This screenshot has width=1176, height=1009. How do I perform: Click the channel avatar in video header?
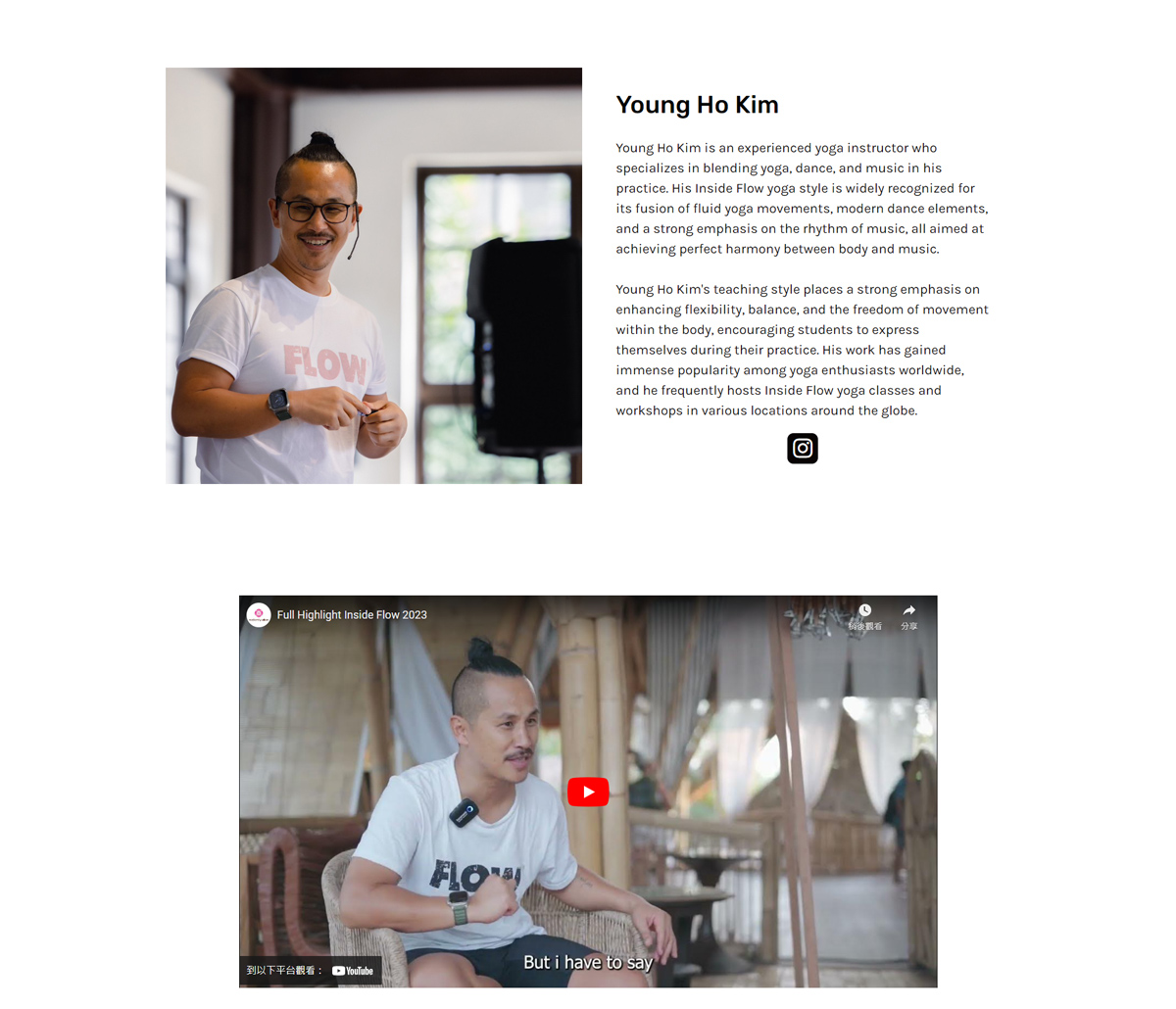(259, 614)
